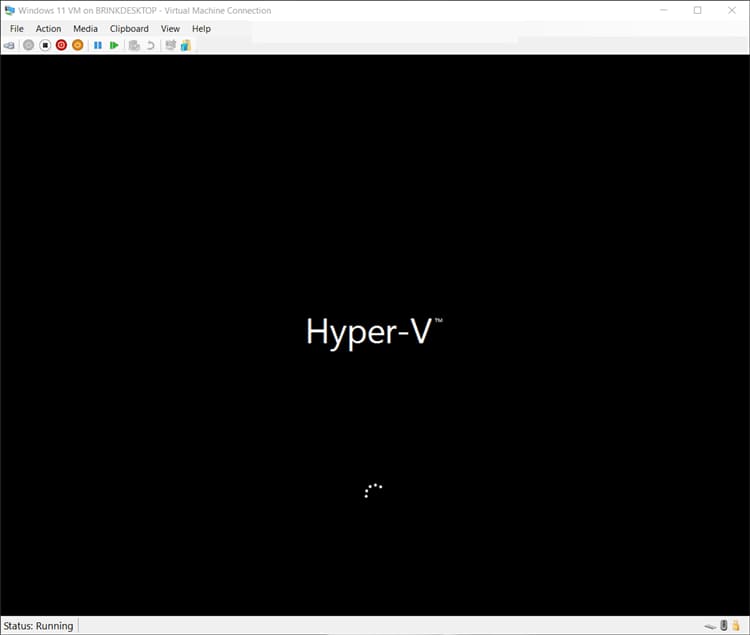
Task: Open the Clipboard menu
Action: (129, 29)
